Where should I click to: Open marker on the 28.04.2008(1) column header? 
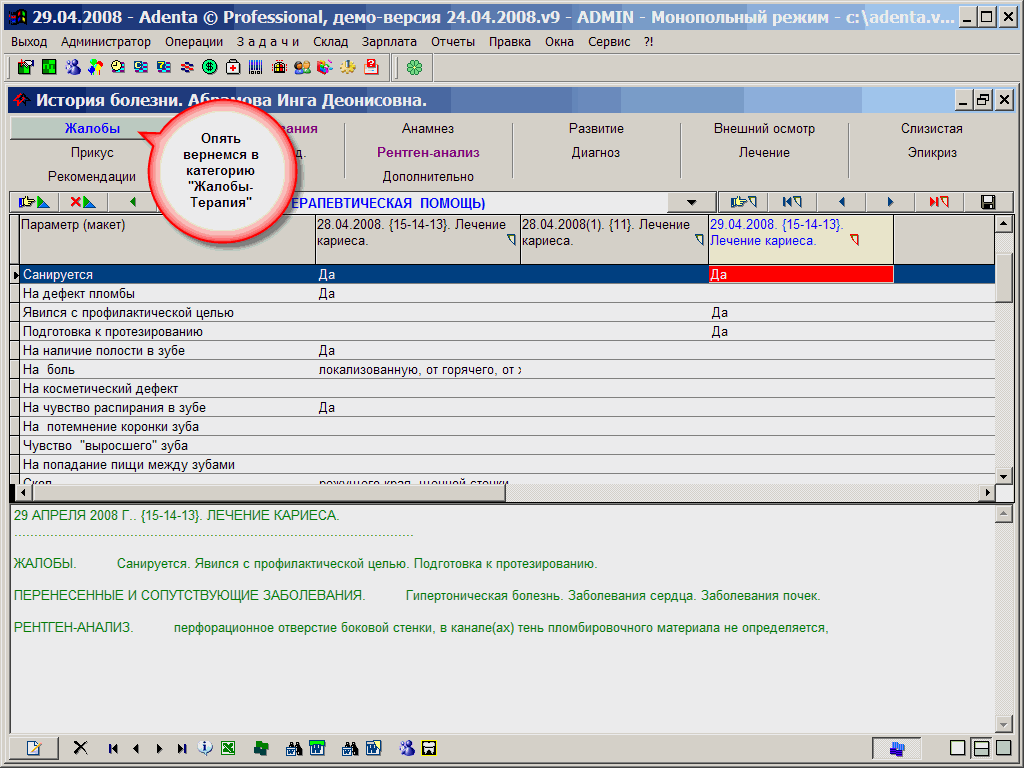pos(699,240)
